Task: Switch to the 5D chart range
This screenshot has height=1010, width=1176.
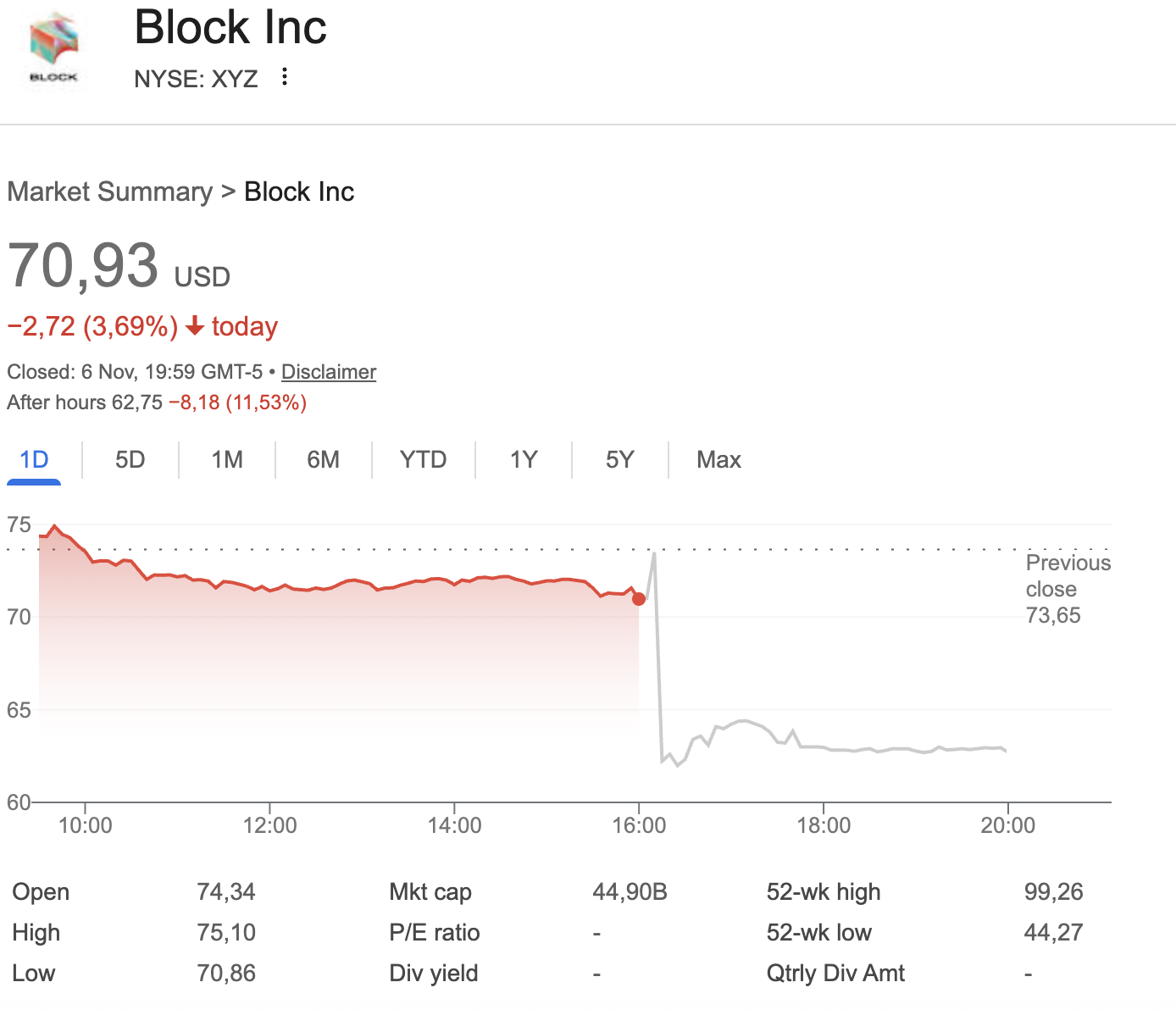Action: click(130, 460)
